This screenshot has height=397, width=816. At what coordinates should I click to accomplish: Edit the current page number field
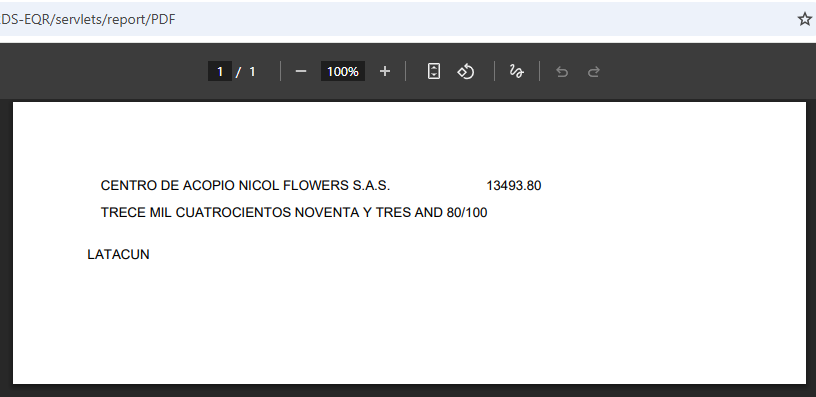click(220, 71)
